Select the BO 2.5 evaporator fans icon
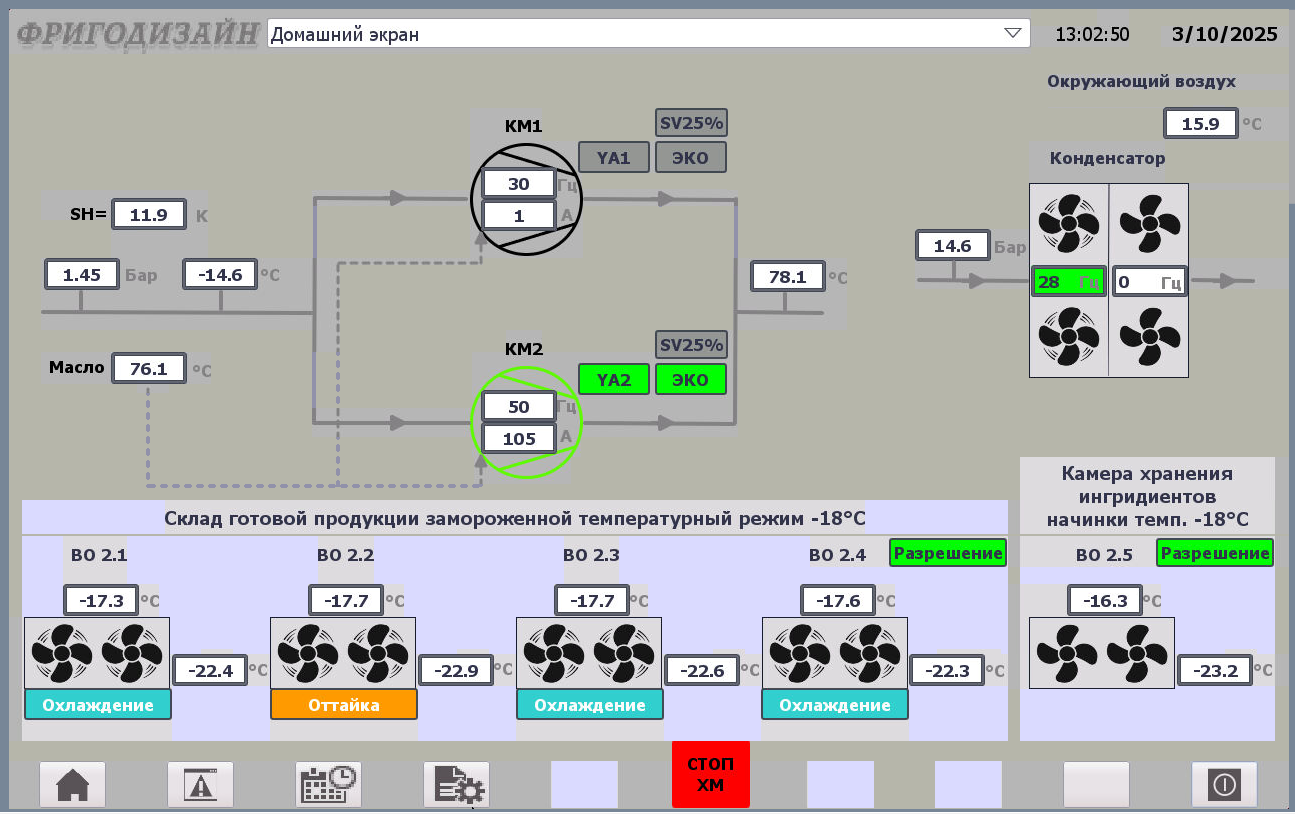The height and width of the screenshot is (814, 1295). click(1101, 653)
